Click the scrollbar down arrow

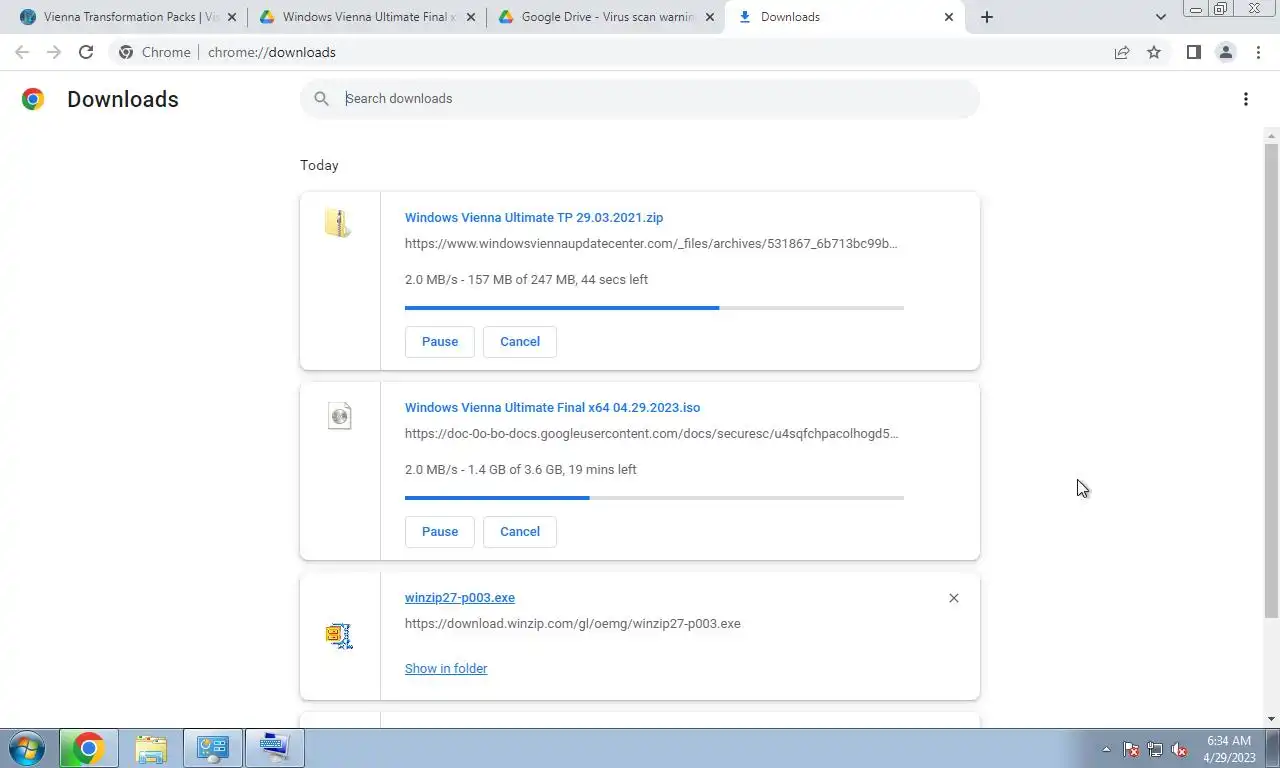coord(1271,719)
